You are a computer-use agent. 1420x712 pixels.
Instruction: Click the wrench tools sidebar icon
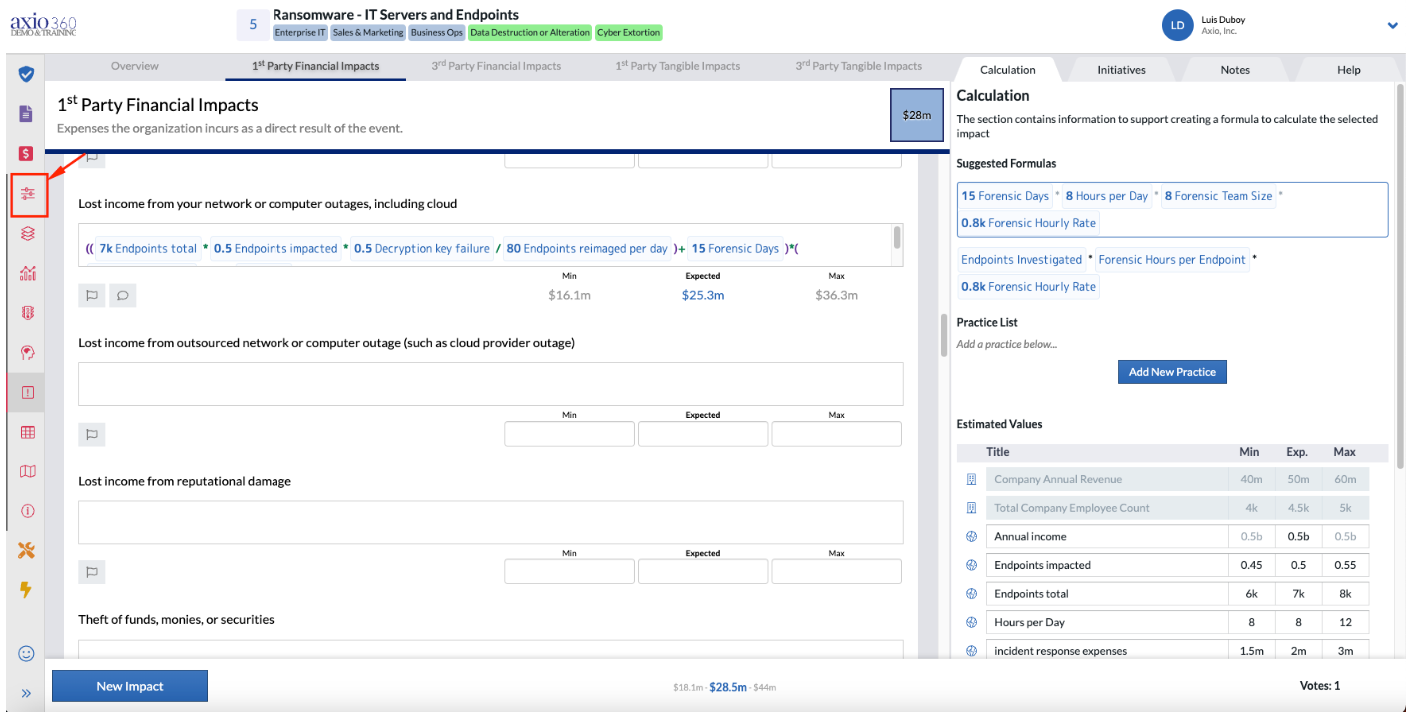(x=27, y=550)
